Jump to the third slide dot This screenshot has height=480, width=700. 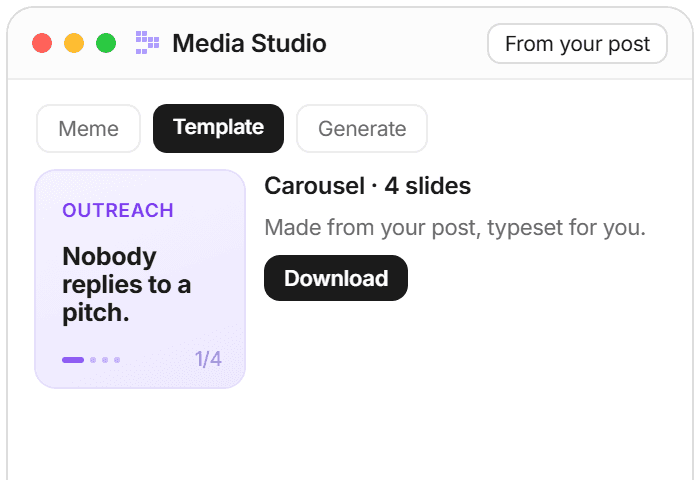105,360
